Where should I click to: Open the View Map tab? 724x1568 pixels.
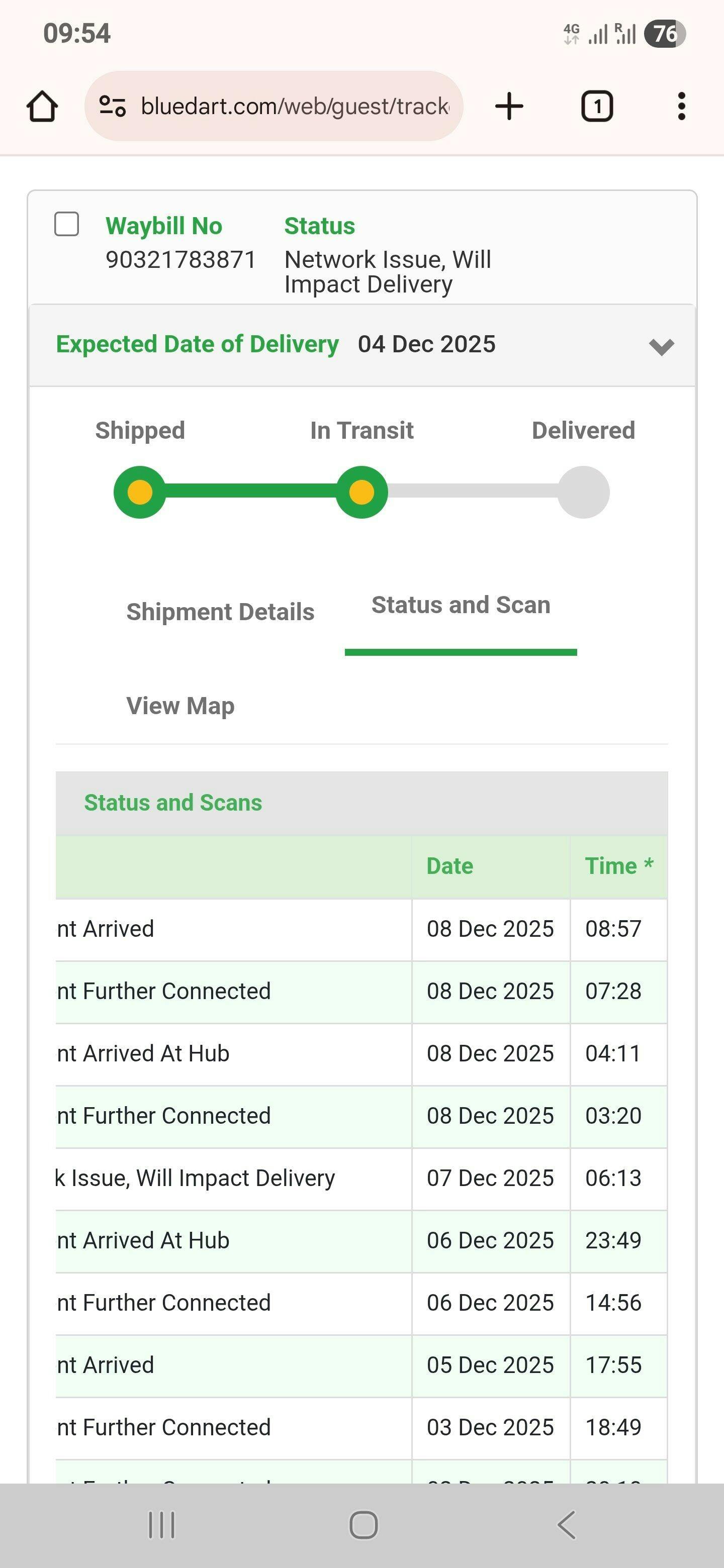click(180, 706)
